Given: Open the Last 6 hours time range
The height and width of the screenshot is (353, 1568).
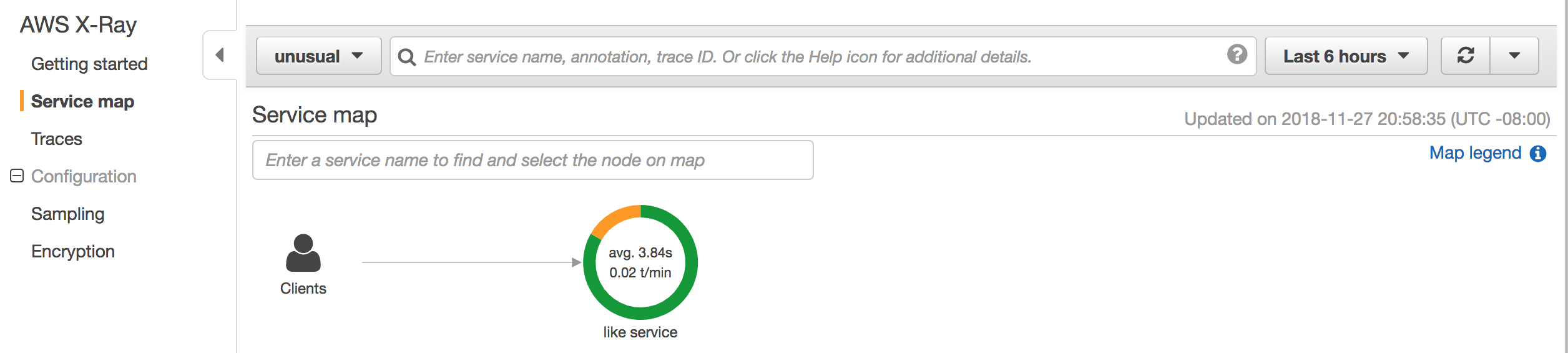Looking at the screenshot, I should click(1346, 56).
